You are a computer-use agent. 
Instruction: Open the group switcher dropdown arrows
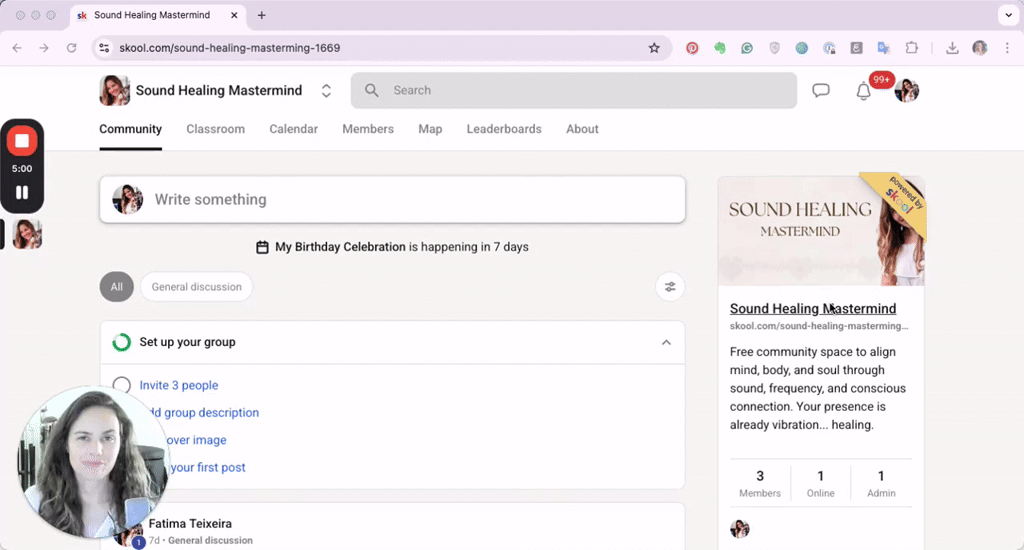pyautogui.click(x=326, y=91)
